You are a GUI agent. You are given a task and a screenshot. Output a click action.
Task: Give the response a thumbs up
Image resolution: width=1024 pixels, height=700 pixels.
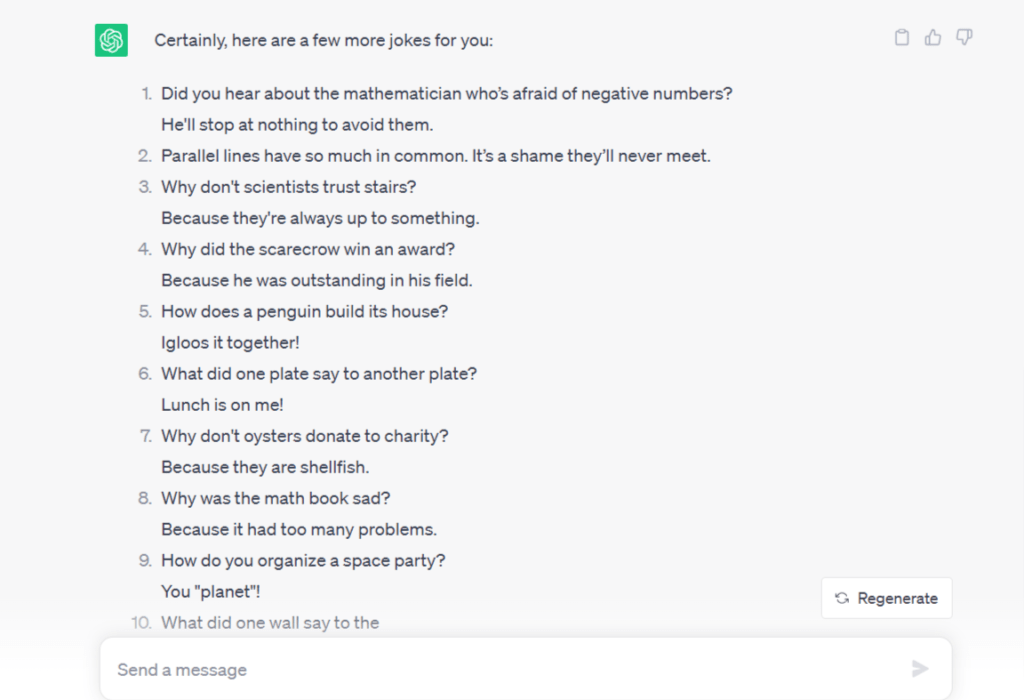coord(933,38)
